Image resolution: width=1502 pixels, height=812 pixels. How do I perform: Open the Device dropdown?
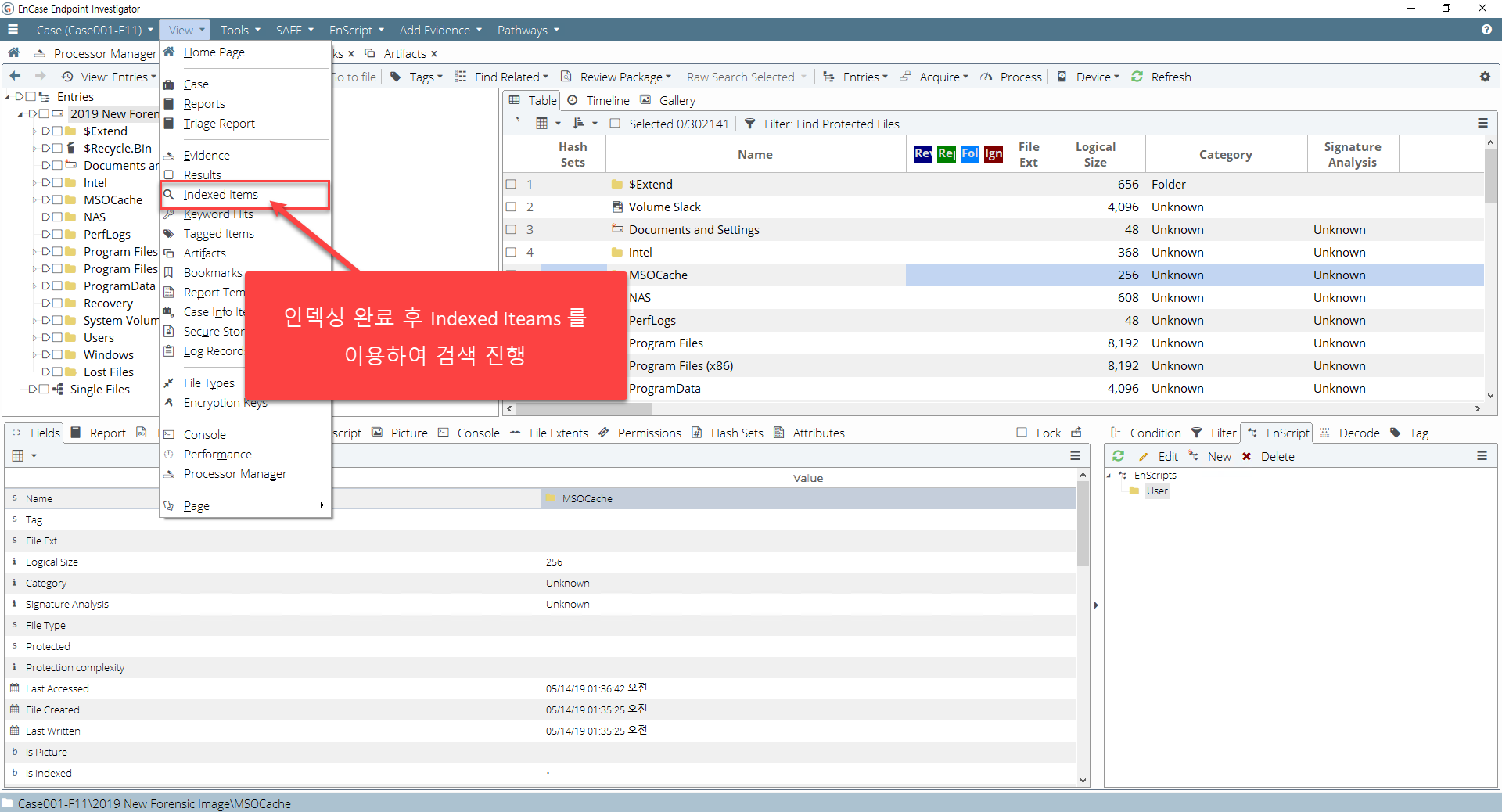tap(1098, 77)
